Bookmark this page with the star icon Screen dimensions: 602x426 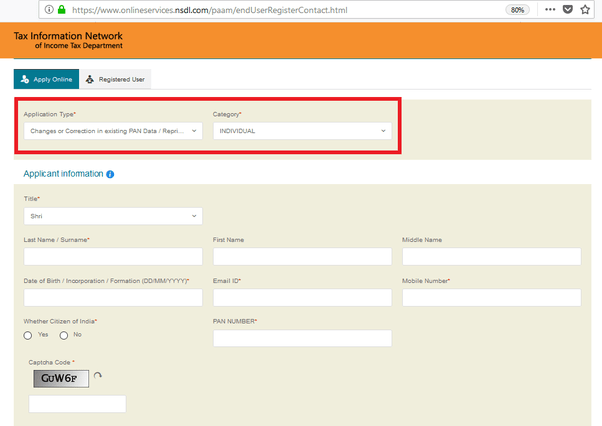(585, 10)
